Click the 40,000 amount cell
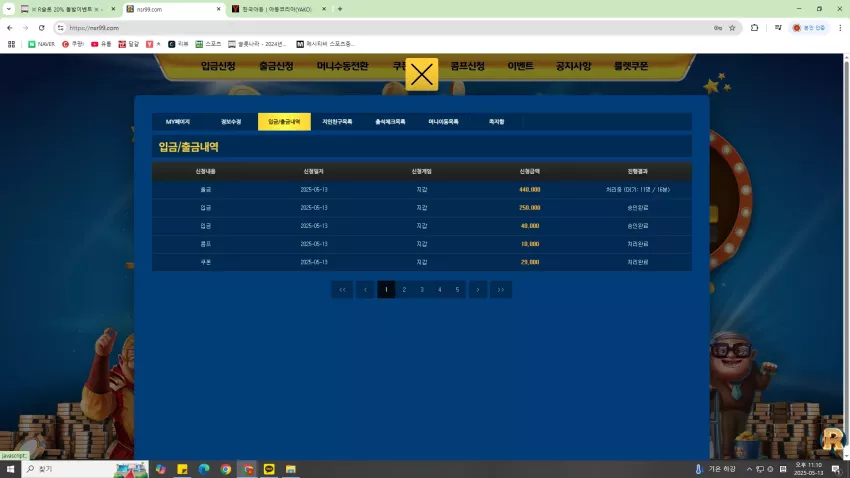The image size is (850, 478). (x=530, y=226)
